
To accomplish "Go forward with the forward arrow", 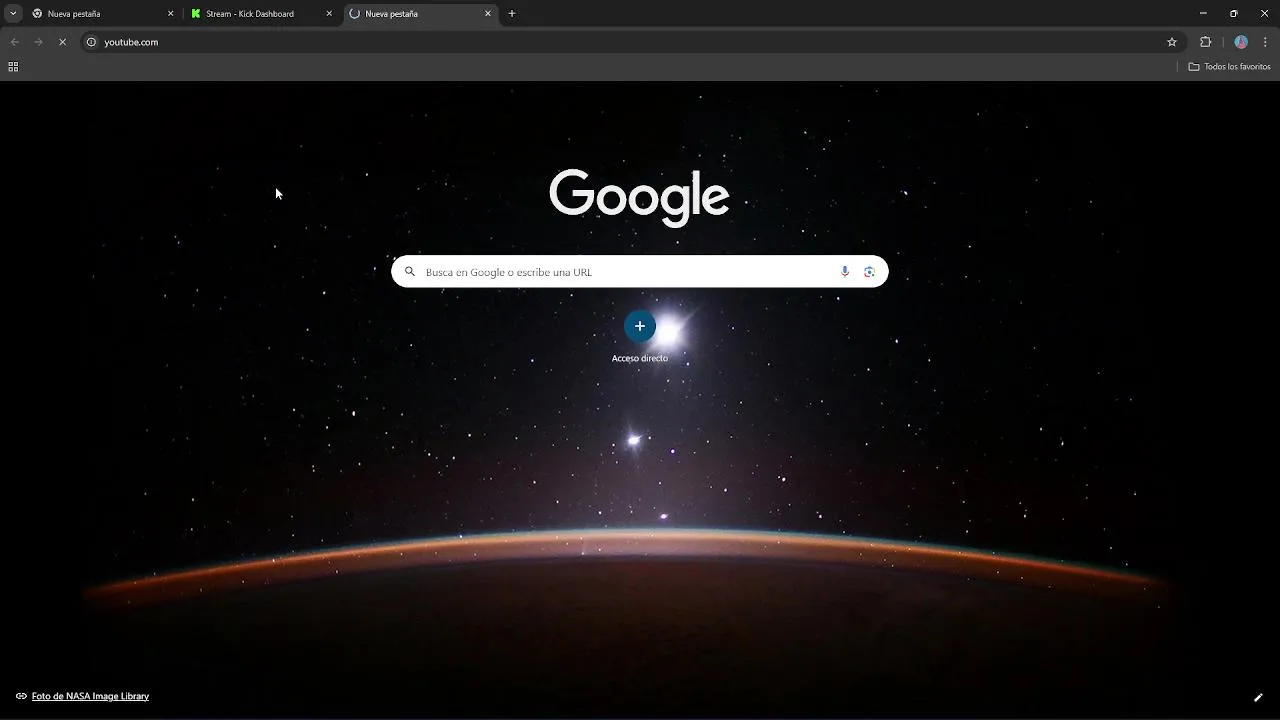I will coord(38,42).
